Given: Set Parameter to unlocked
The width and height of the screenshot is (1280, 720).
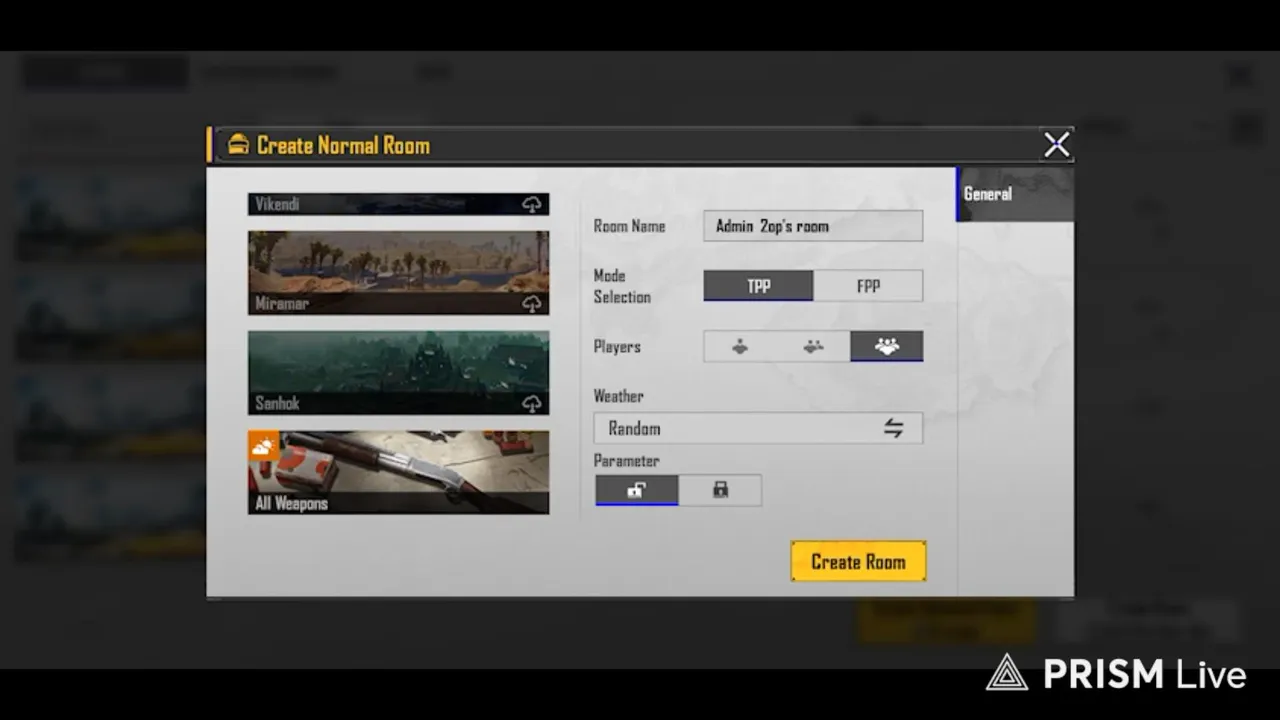Looking at the screenshot, I should click(x=637, y=490).
